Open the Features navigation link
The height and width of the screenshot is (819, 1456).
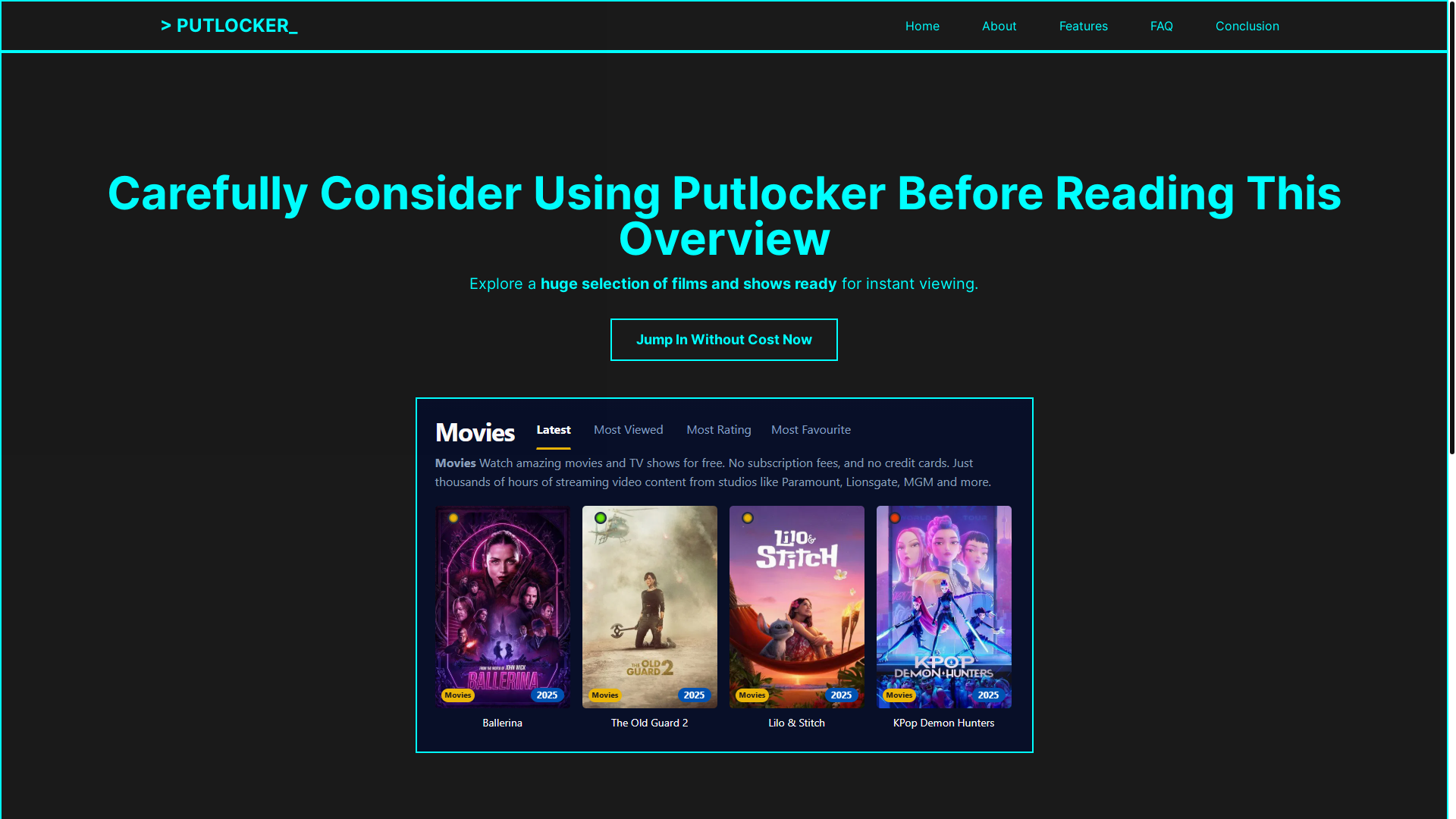[x=1083, y=27]
